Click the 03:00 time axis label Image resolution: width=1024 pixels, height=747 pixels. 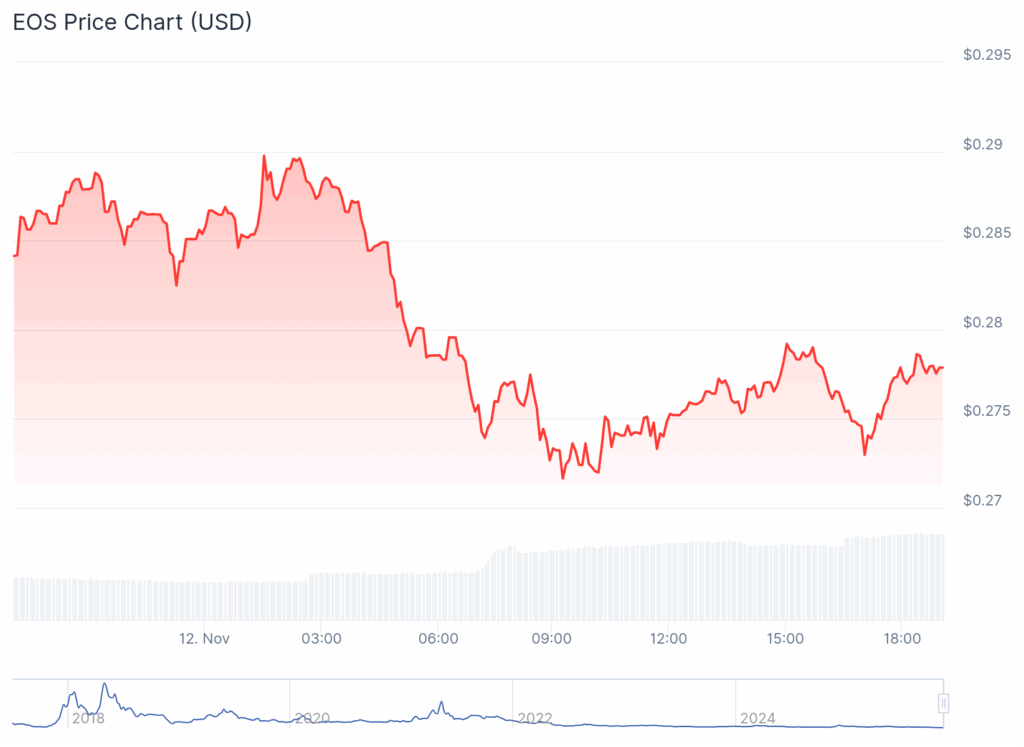pos(322,638)
